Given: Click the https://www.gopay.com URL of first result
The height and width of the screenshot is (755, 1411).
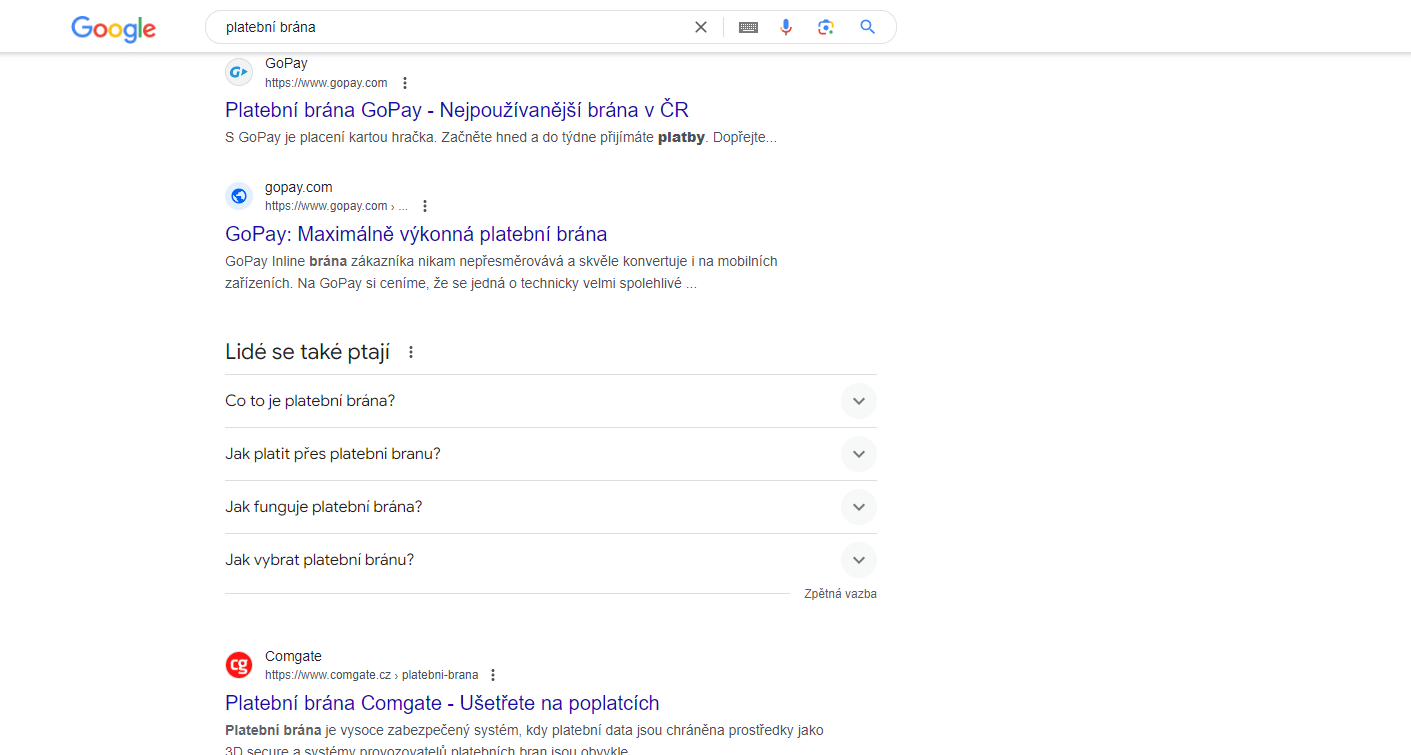Looking at the screenshot, I should coord(326,83).
